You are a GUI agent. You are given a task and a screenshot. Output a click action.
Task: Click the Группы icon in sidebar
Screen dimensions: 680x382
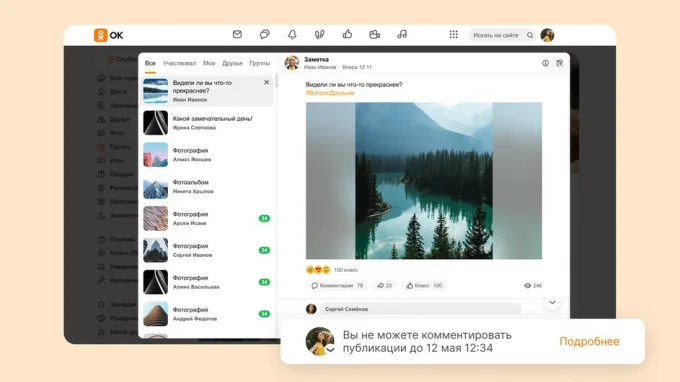101,147
